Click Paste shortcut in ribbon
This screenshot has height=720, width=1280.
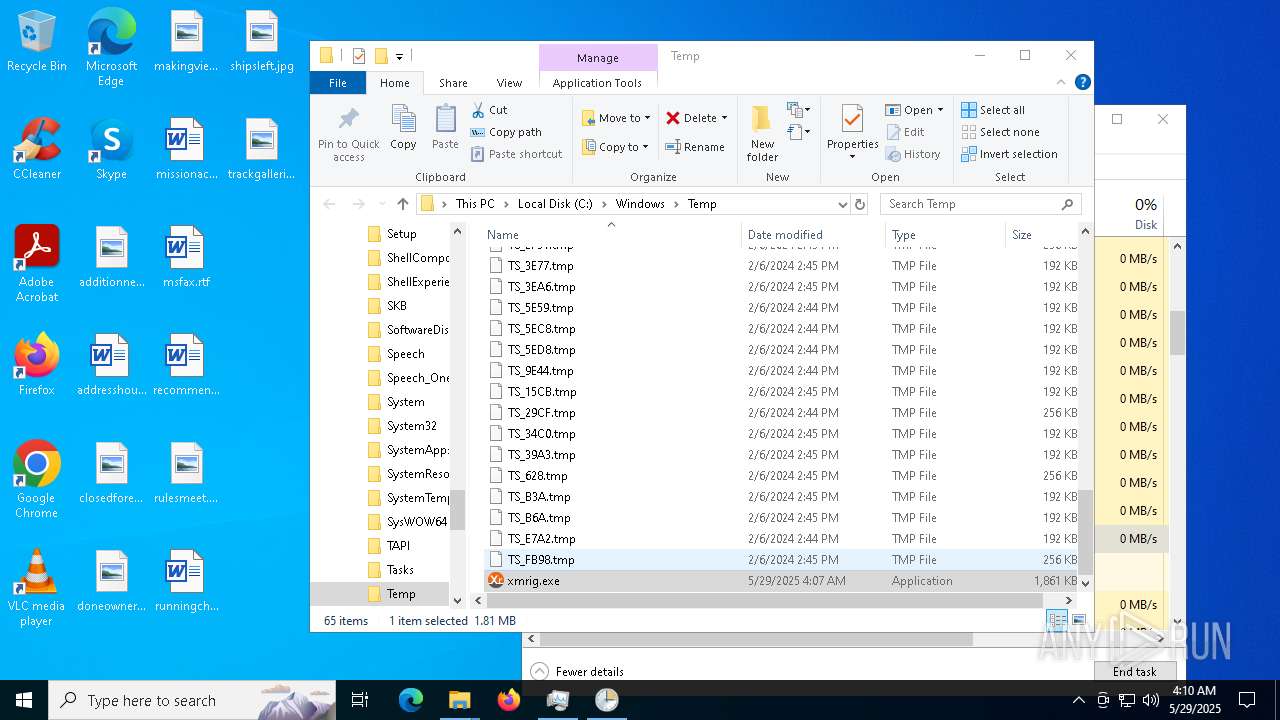(x=516, y=154)
